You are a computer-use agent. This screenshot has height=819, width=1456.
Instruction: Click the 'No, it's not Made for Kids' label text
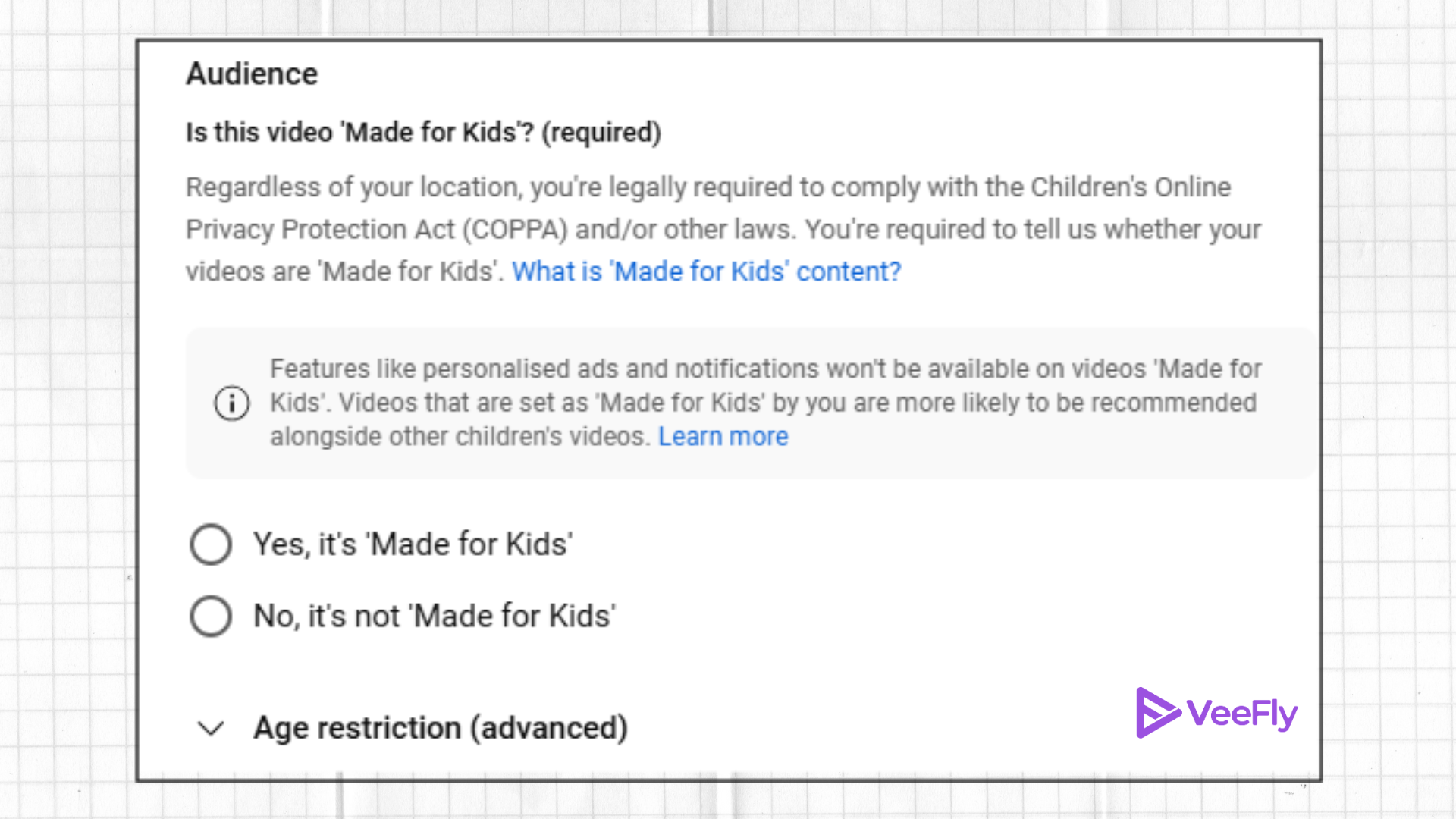point(434,616)
